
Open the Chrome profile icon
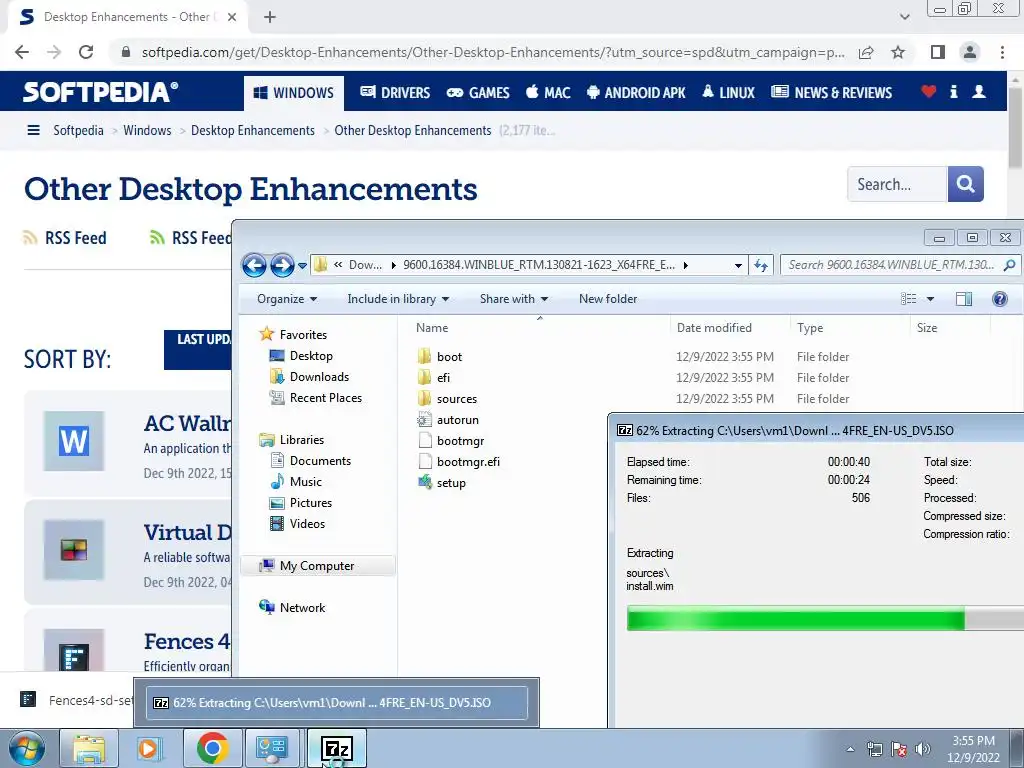click(x=970, y=52)
